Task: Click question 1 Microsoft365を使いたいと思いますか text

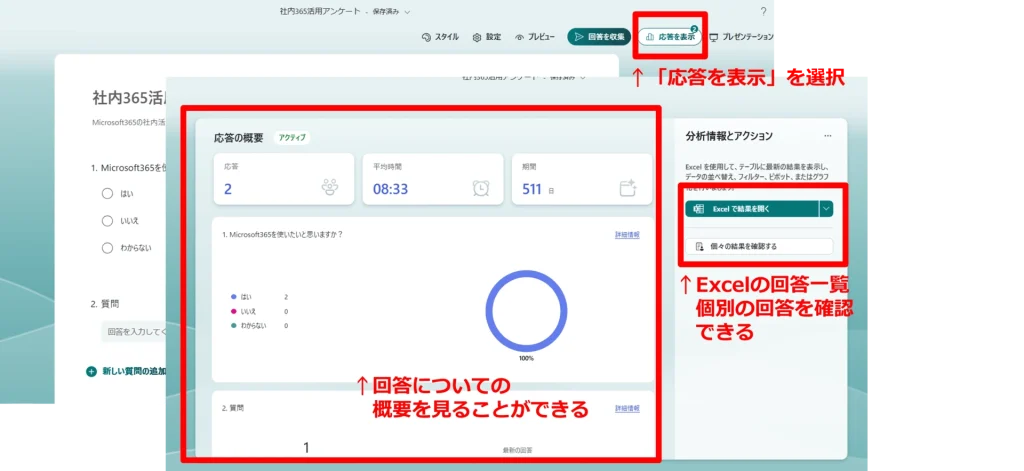Action: tap(282, 235)
